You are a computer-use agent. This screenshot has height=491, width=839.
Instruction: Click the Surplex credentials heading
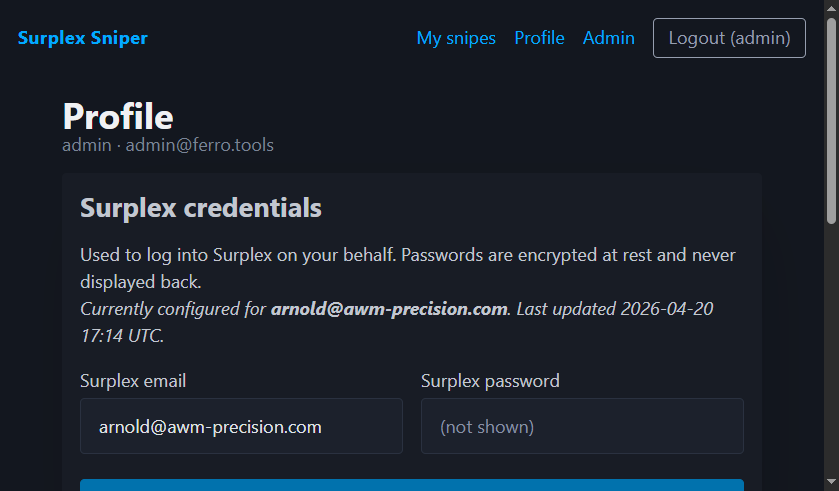tap(201, 208)
